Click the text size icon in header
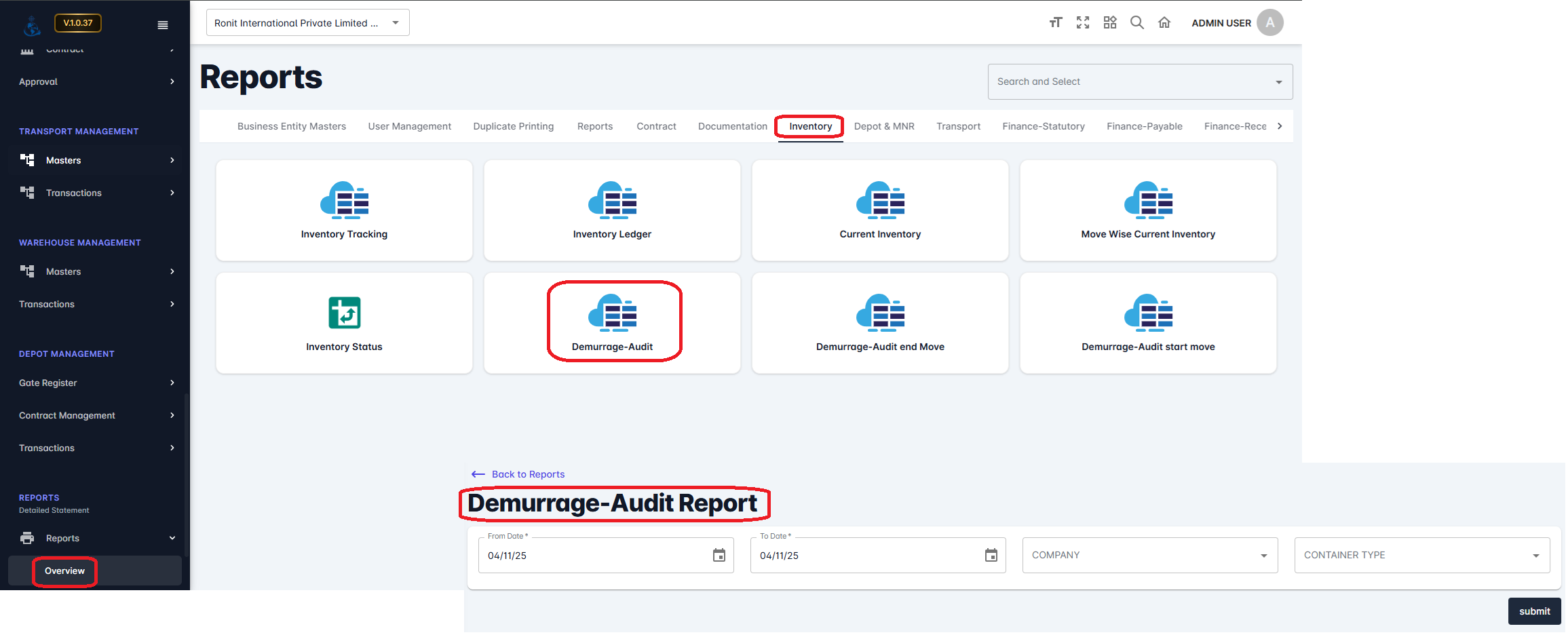Image resolution: width=1568 pixels, height=637 pixels. point(1055,23)
